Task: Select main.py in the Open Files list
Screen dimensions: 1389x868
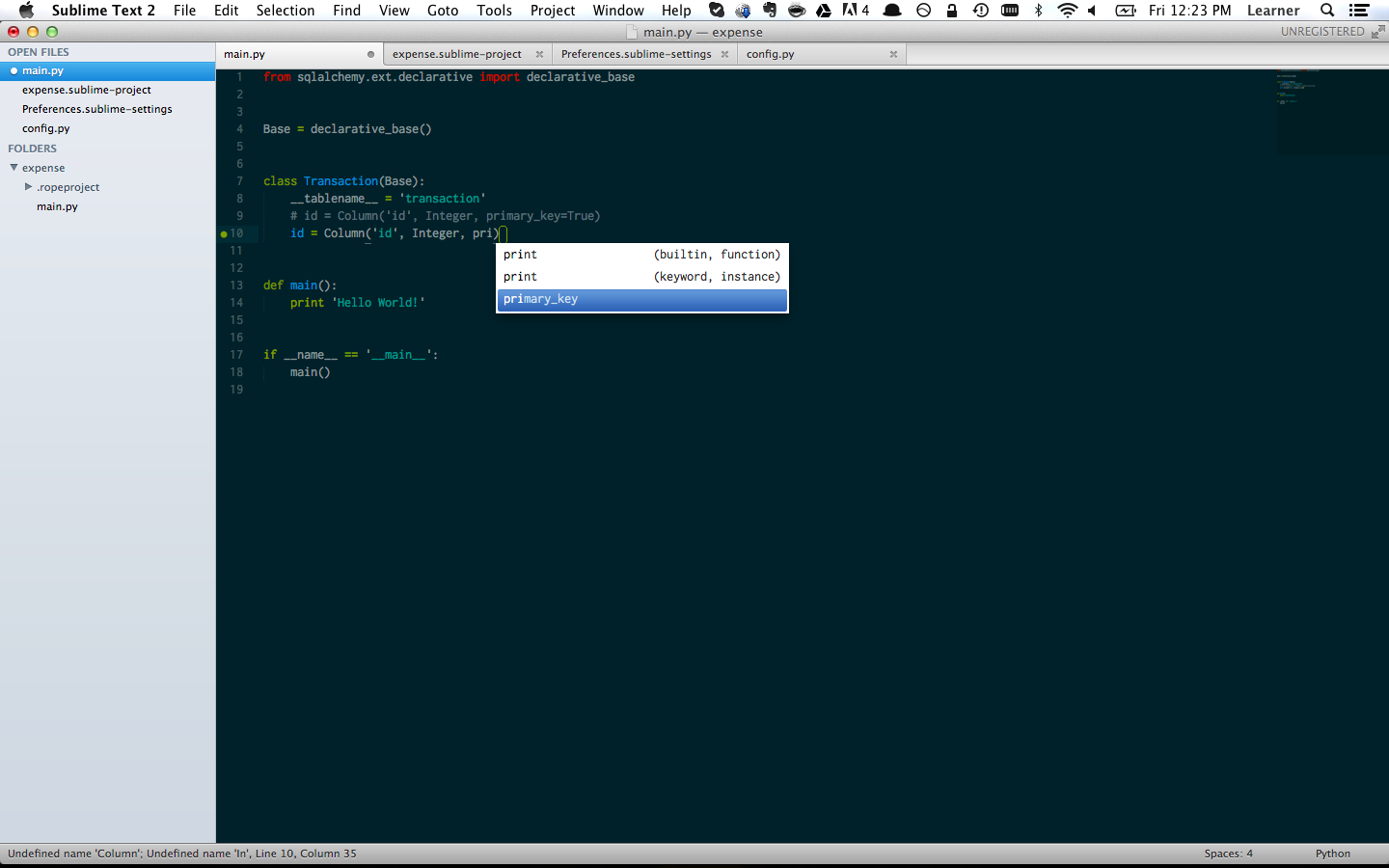Action: [43, 70]
